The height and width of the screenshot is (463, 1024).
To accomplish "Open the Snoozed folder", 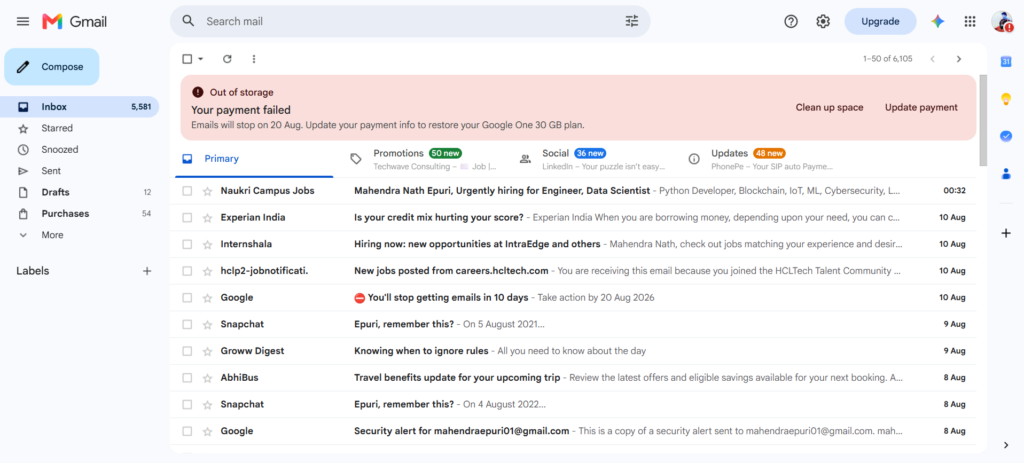I will pyautogui.click(x=80, y=150).
